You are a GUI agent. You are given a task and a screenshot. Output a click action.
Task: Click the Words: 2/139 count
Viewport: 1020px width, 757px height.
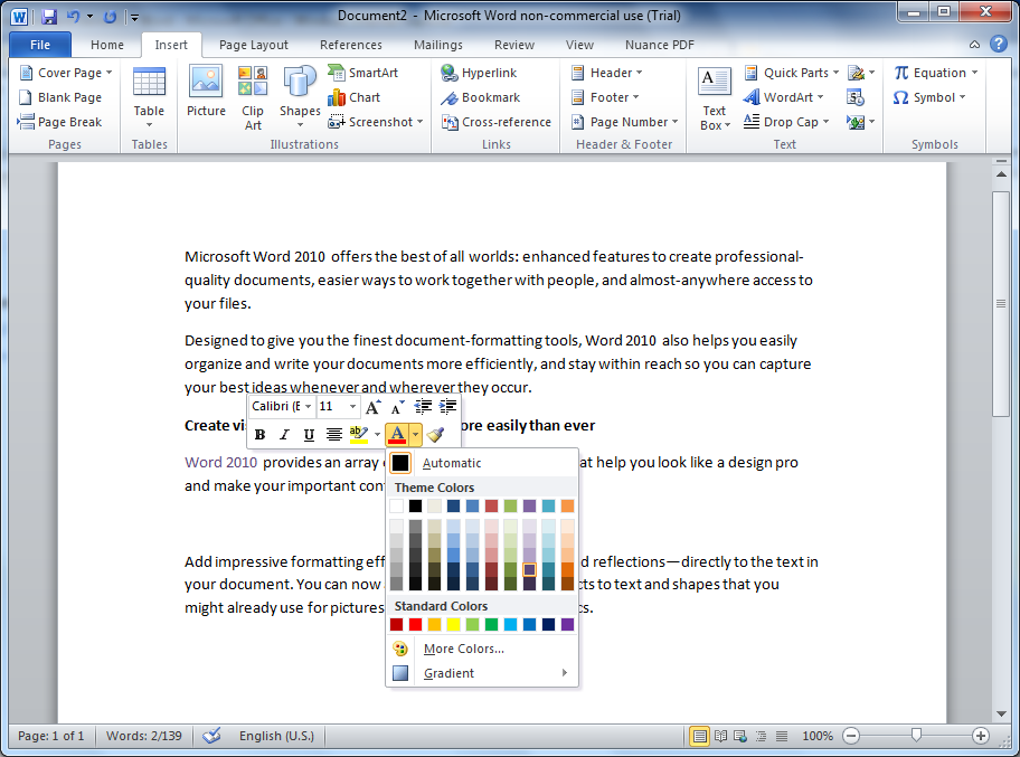click(144, 736)
